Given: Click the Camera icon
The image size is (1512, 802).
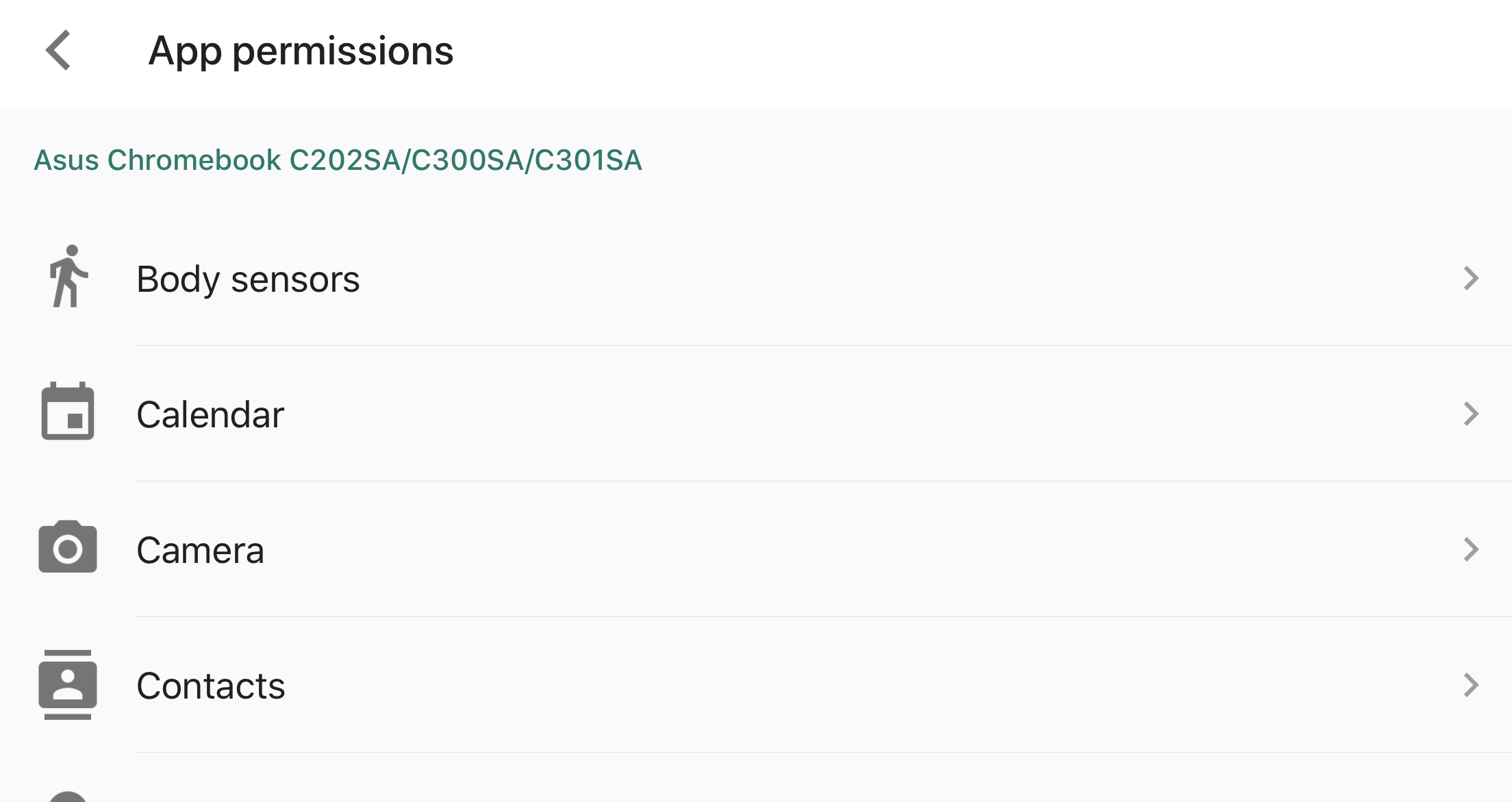Looking at the screenshot, I should (x=68, y=547).
